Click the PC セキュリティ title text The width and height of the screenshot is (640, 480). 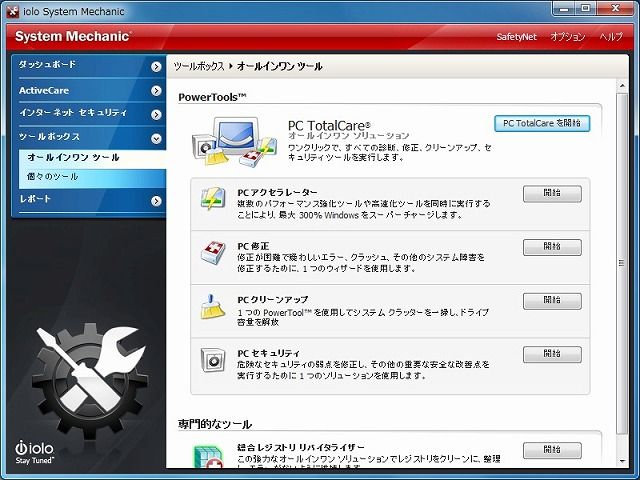269,353
